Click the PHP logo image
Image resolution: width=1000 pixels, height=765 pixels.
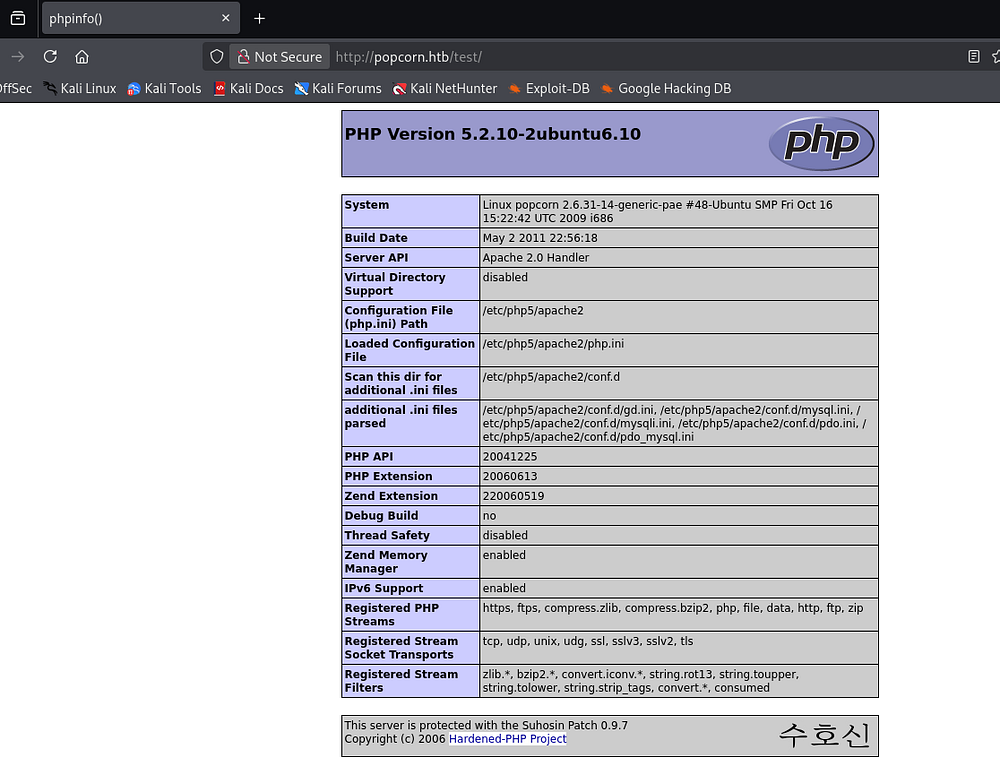[821, 143]
